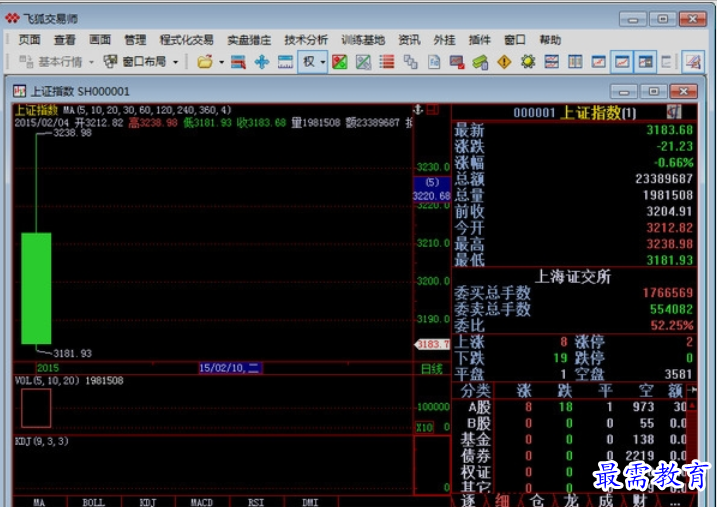This screenshot has height=507, width=717.
Task: Click the yellow diamond warning icon
Action: 504,62
